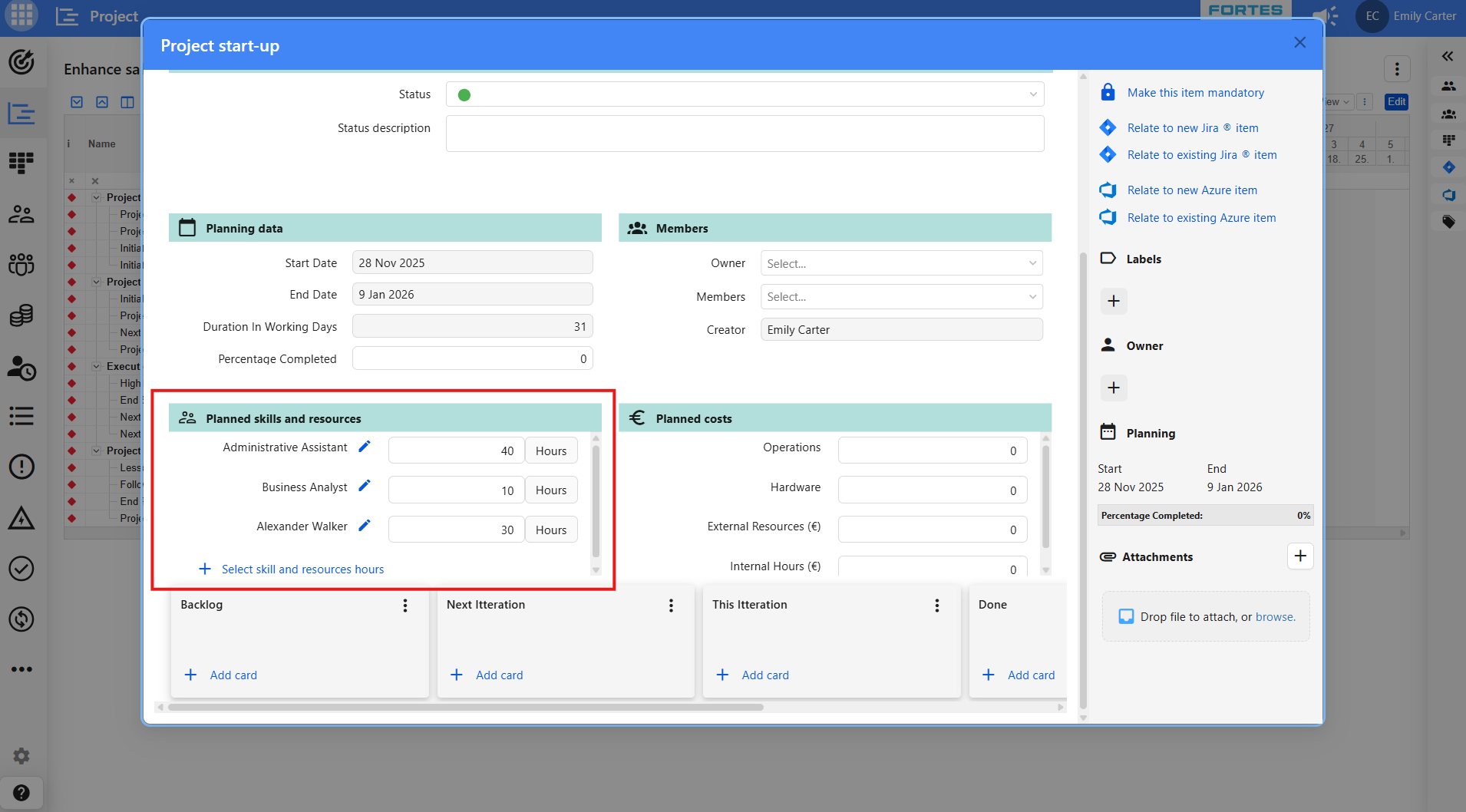
Task: Click Relate to existing Azure item
Action: tap(1201, 217)
